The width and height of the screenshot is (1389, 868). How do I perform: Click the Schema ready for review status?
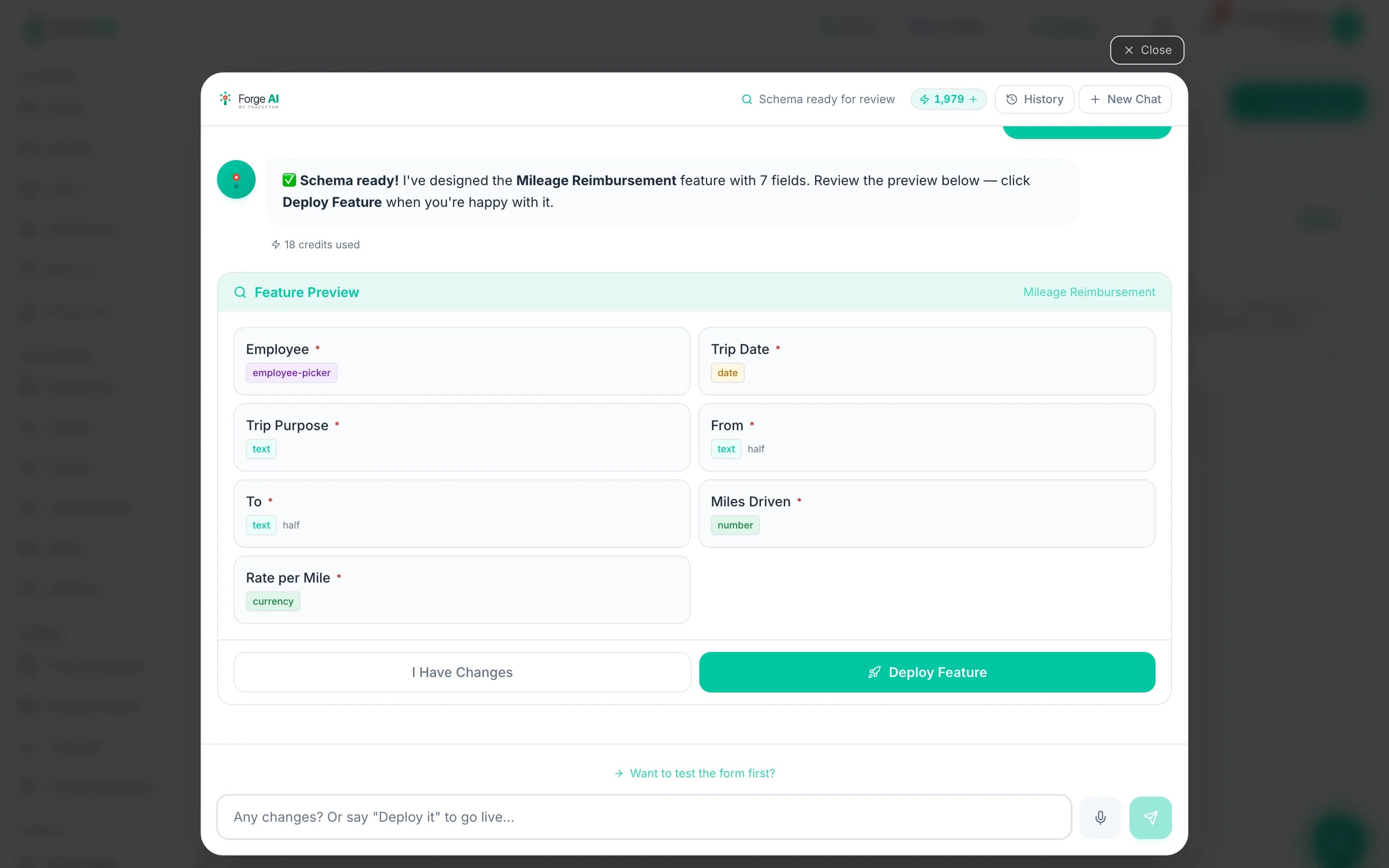click(x=818, y=99)
